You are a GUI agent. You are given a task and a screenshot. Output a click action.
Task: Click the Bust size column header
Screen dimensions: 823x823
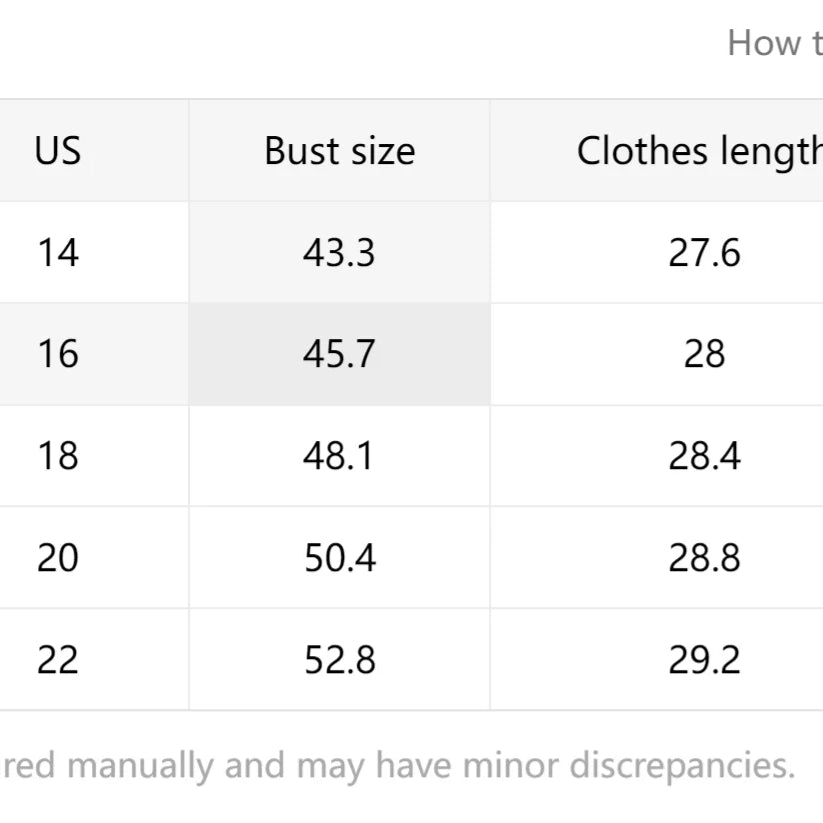(339, 151)
